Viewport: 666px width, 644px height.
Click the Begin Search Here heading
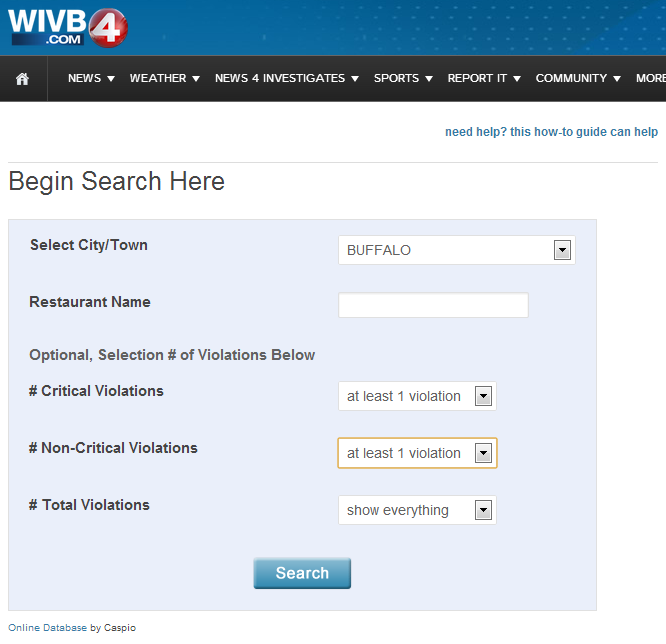pyautogui.click(x=116, y=182)
